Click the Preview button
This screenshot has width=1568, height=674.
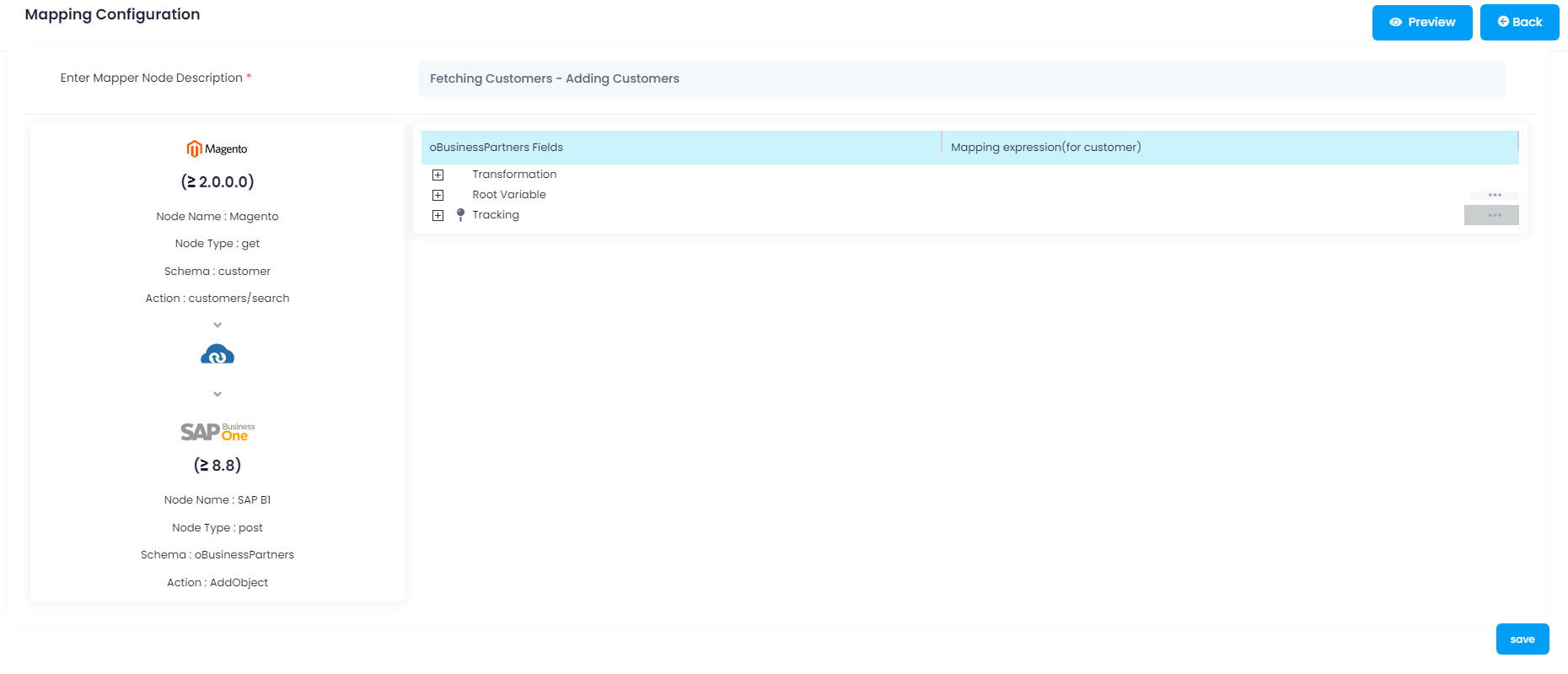1421,23
